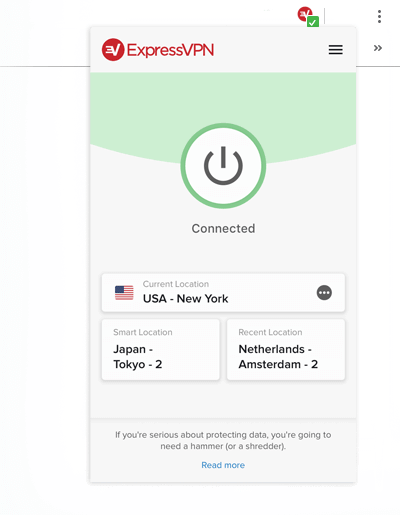
Task: Click the Connected status text
Action: click(223, 228)
